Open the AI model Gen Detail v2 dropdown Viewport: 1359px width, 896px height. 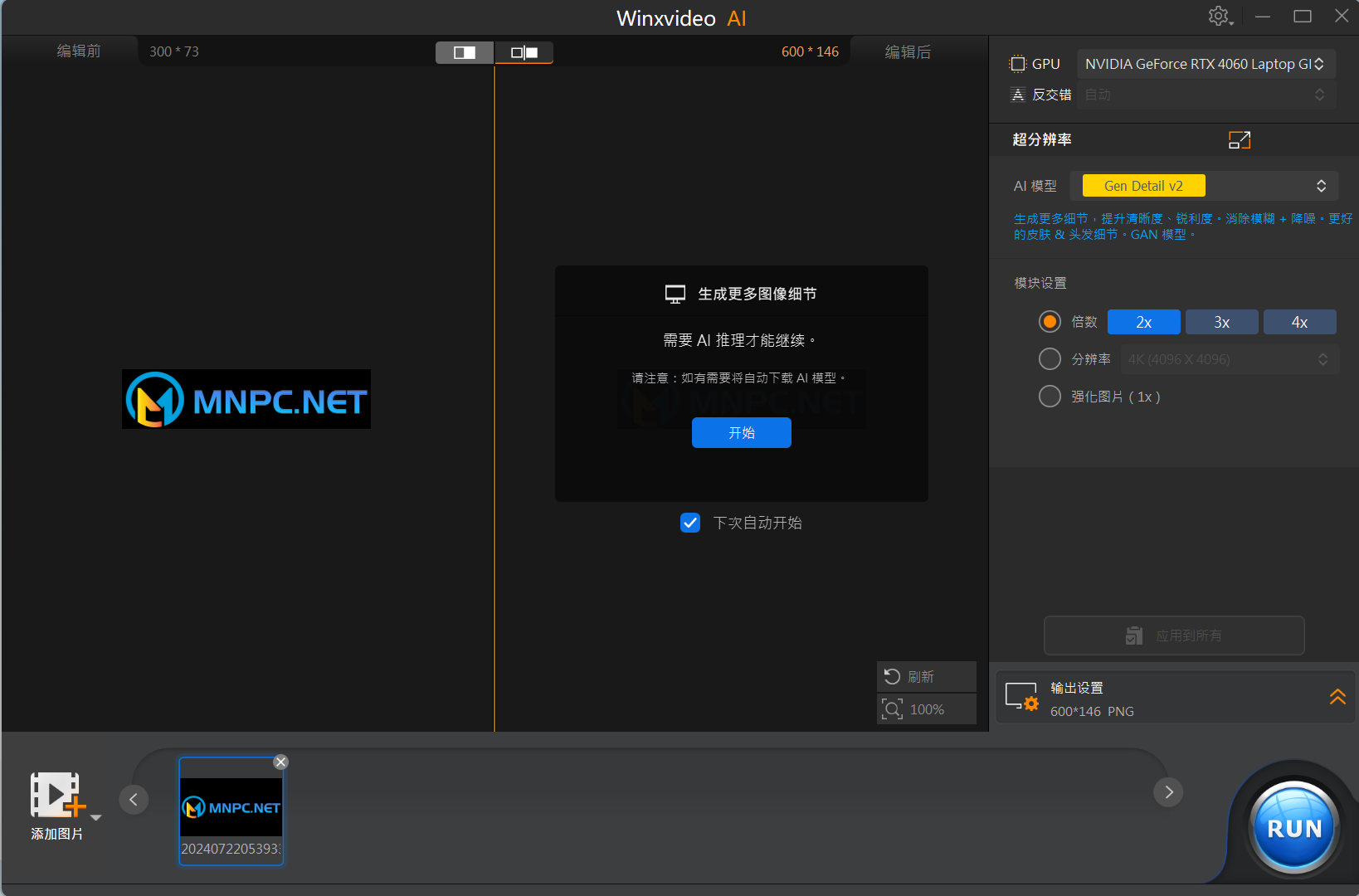click(1204, 186)
